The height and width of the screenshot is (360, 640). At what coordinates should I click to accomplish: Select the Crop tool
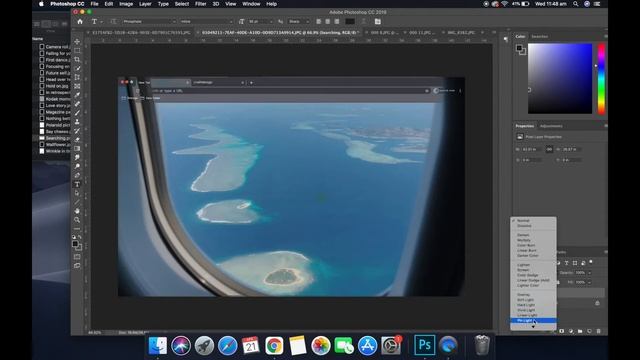pos(77,60)
